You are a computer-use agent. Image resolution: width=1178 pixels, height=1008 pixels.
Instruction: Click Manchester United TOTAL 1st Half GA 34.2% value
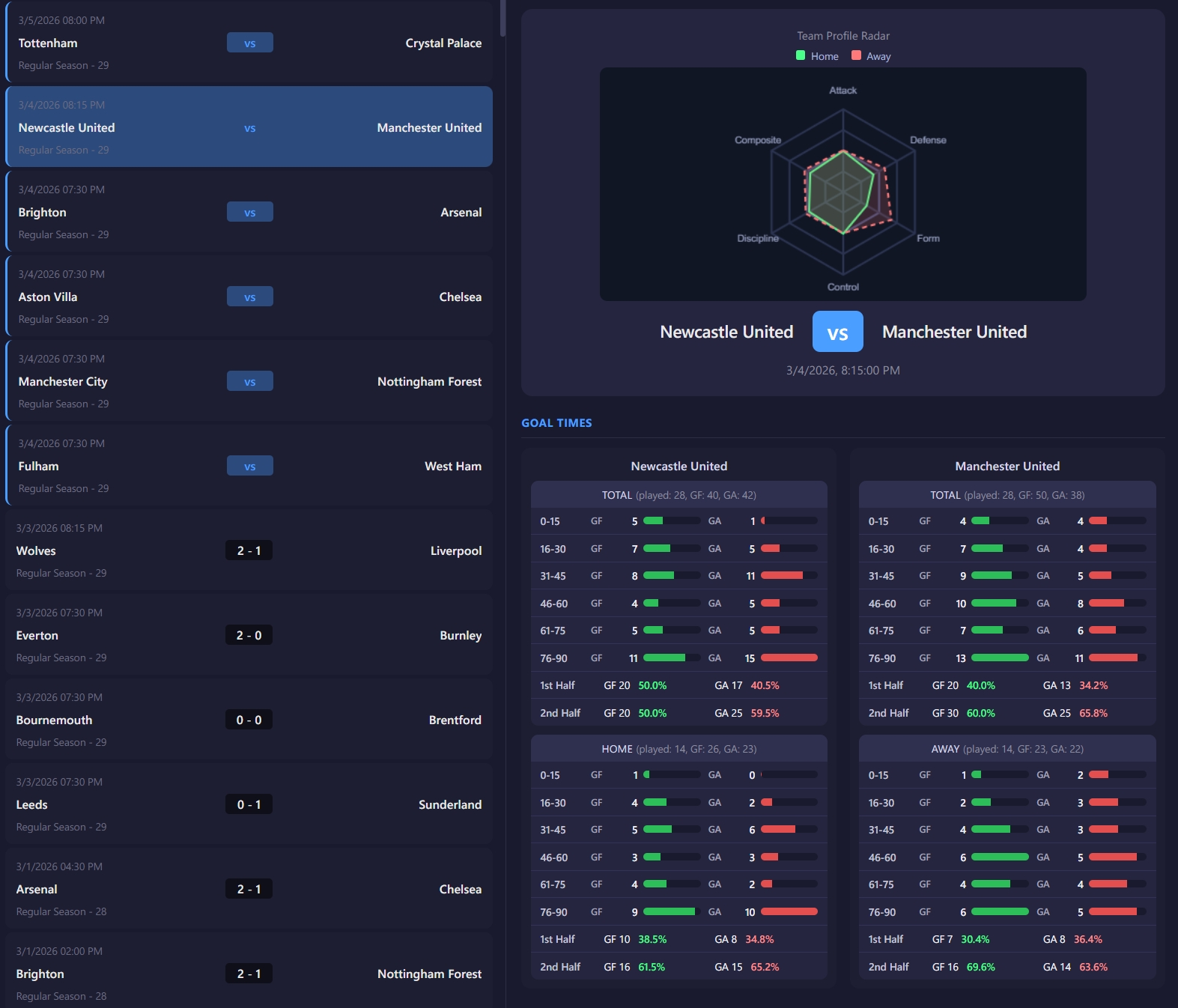[x=1093, y=685]
